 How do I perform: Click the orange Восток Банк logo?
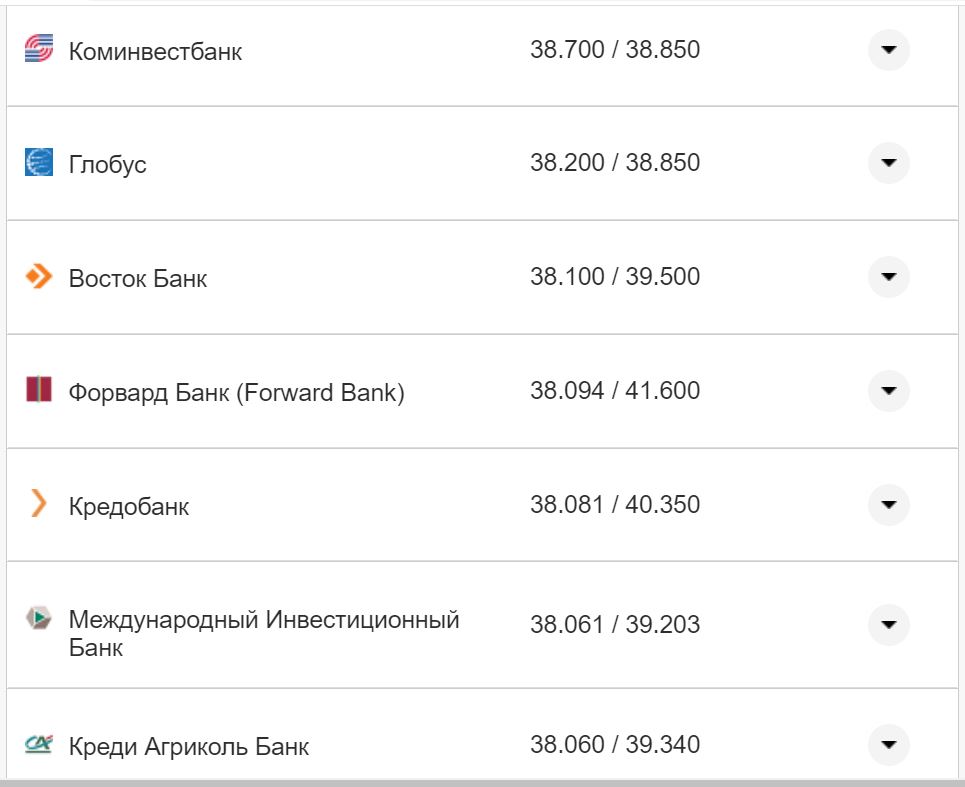(x=40, y=277)
